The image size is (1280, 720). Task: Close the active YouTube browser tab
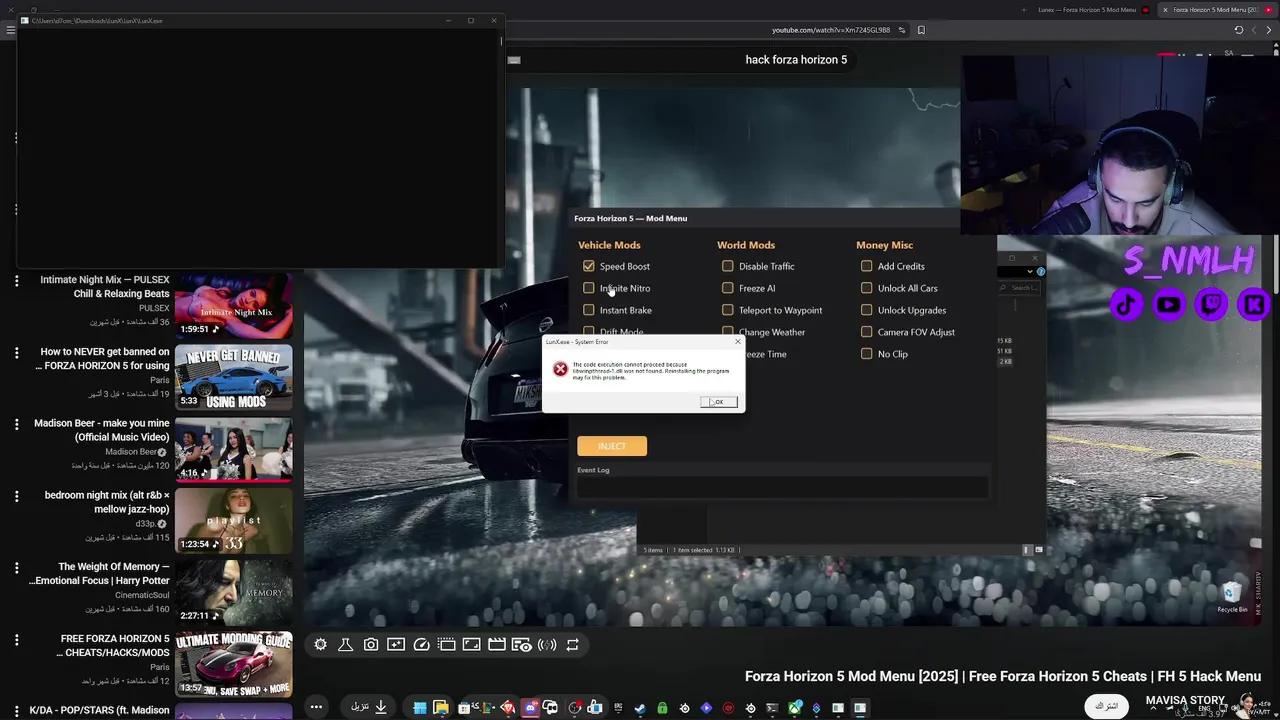click(x=1164, y=10)
